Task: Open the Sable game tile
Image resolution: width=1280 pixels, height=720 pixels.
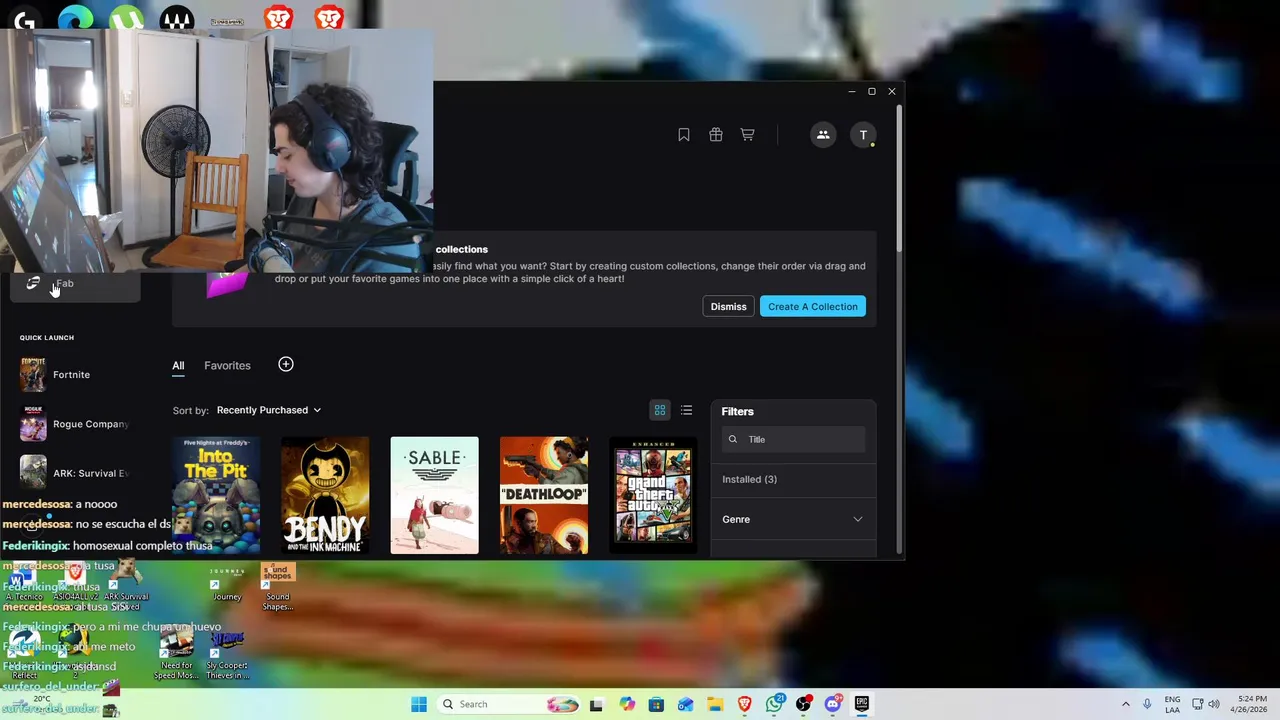Action: (x=434, y=495)
